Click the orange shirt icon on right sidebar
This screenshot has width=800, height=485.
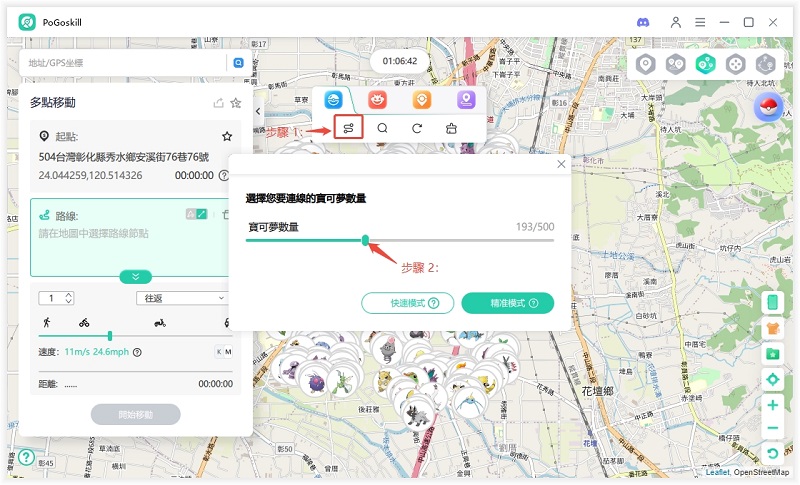(x=772, y=328)
